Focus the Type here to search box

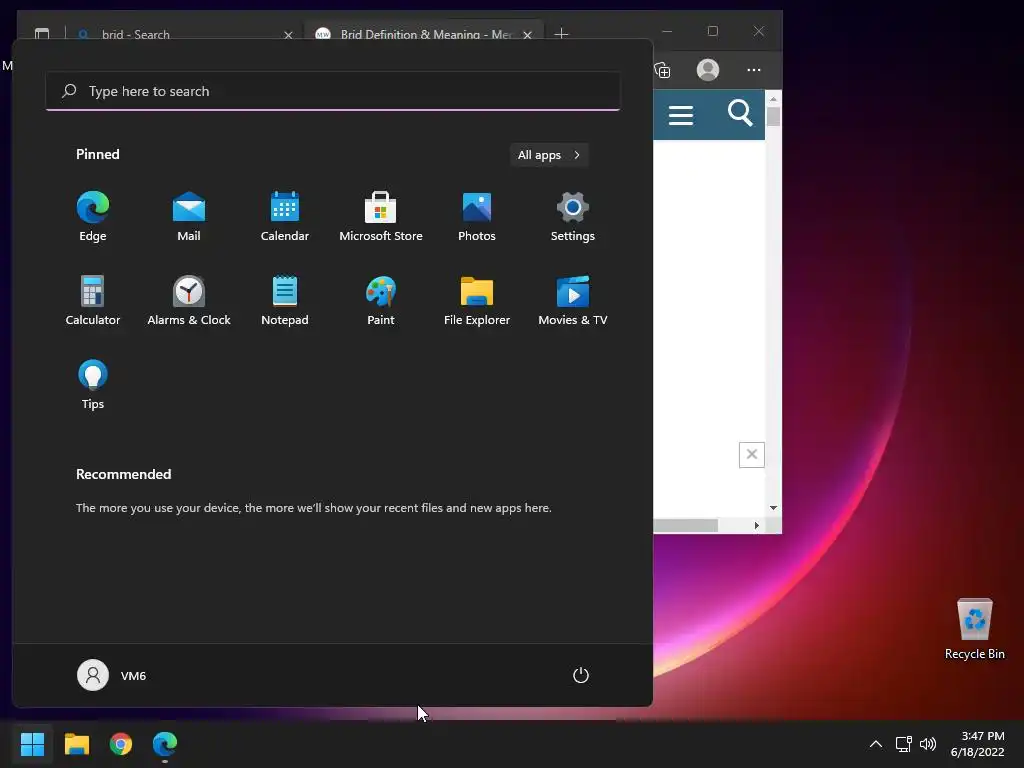point(333,91)
